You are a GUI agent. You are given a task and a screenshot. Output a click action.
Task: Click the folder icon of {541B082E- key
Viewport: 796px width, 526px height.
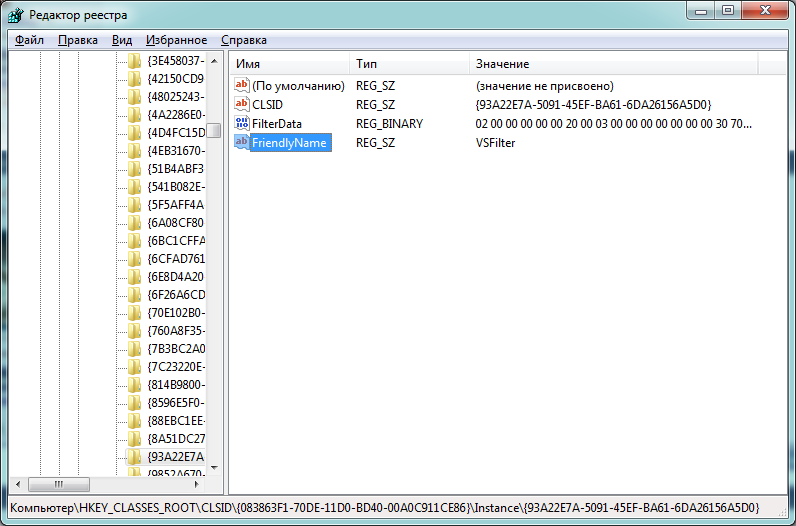tap(134, 187)
